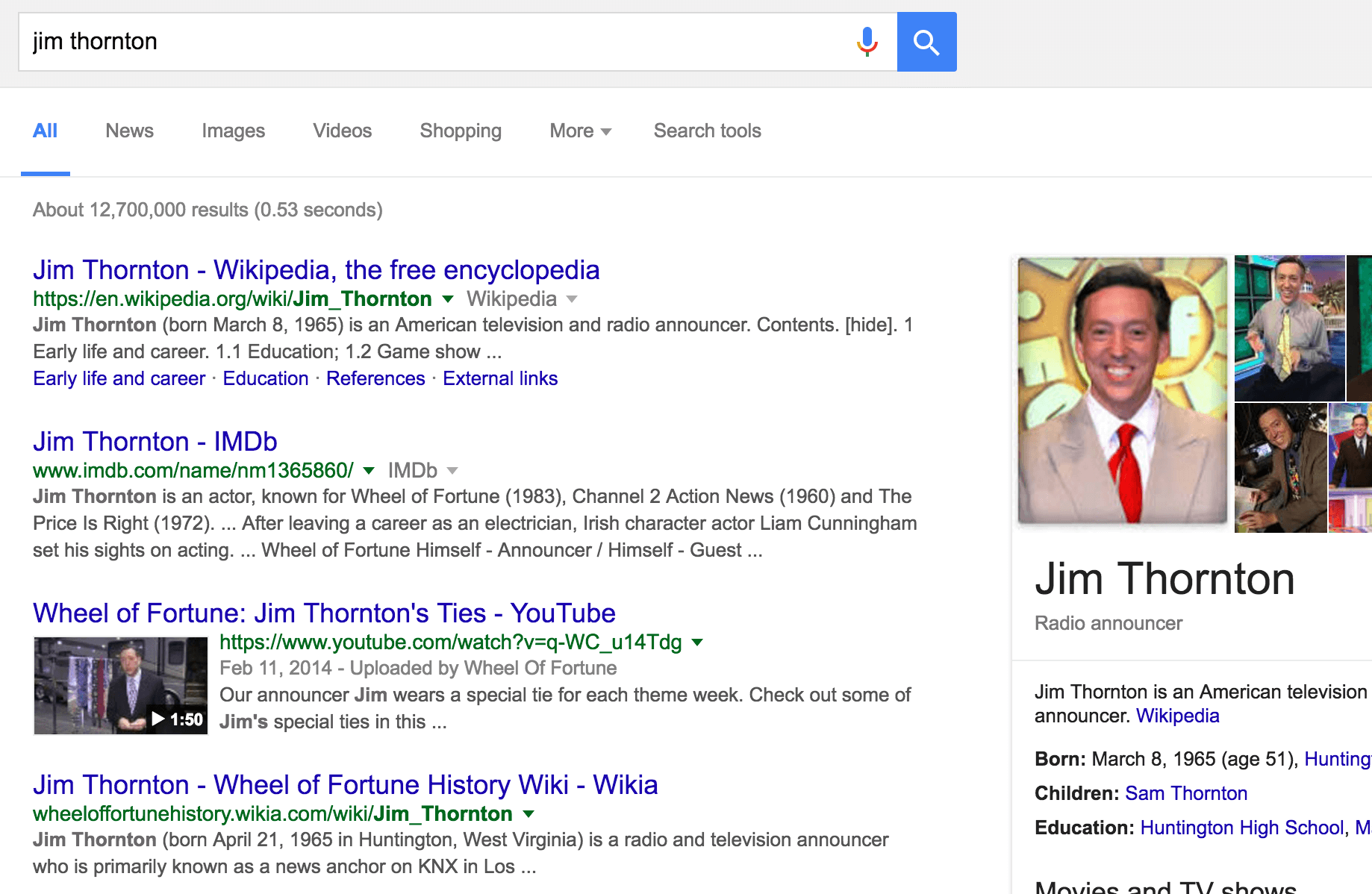Open large Jim Thornton portrait in knowledge panel
1372x894 pixels.
click(1122, 390)
